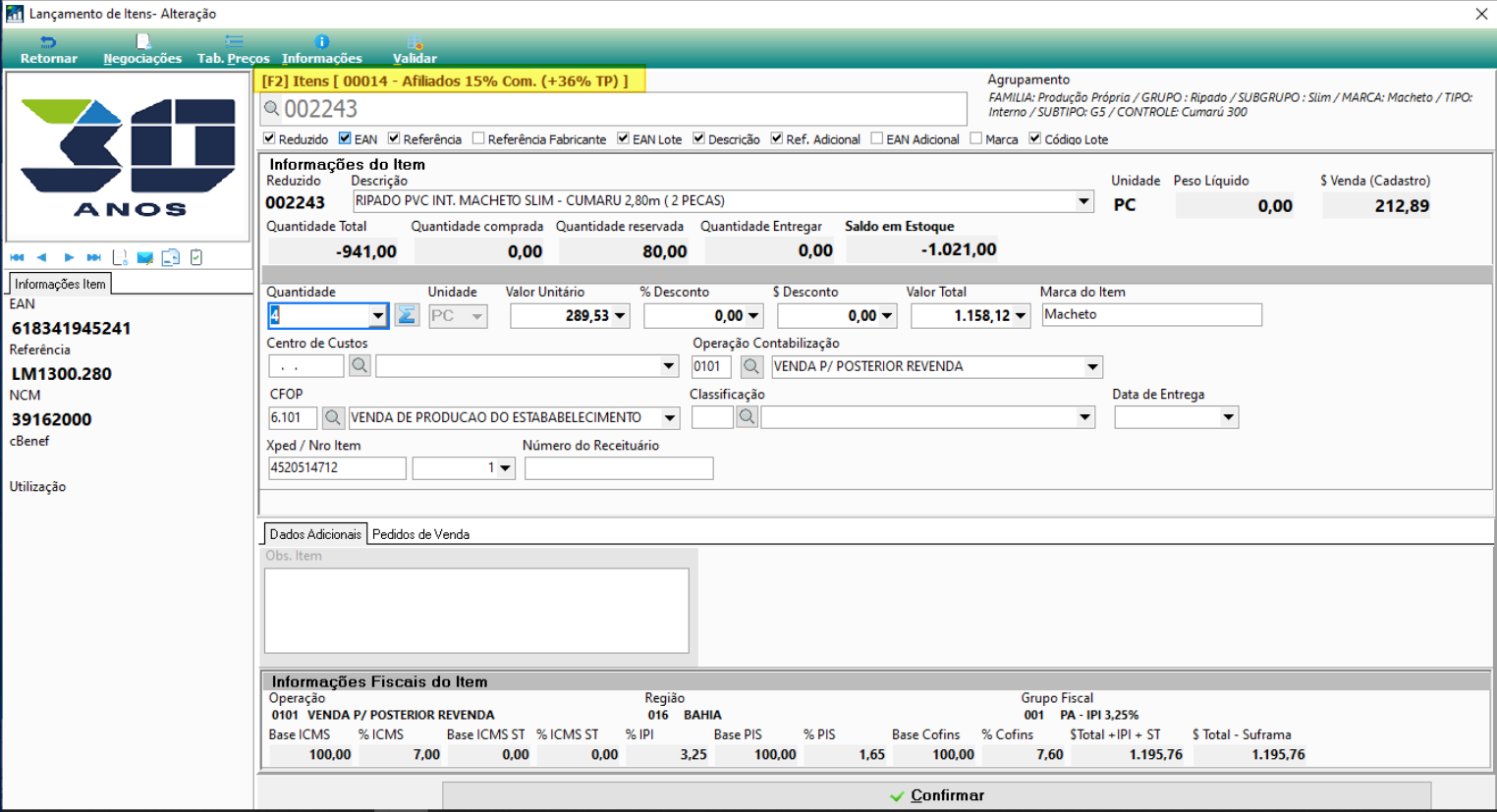Expand the Classificação dropdown
1497x812 pixels.
click(1084, 417)
